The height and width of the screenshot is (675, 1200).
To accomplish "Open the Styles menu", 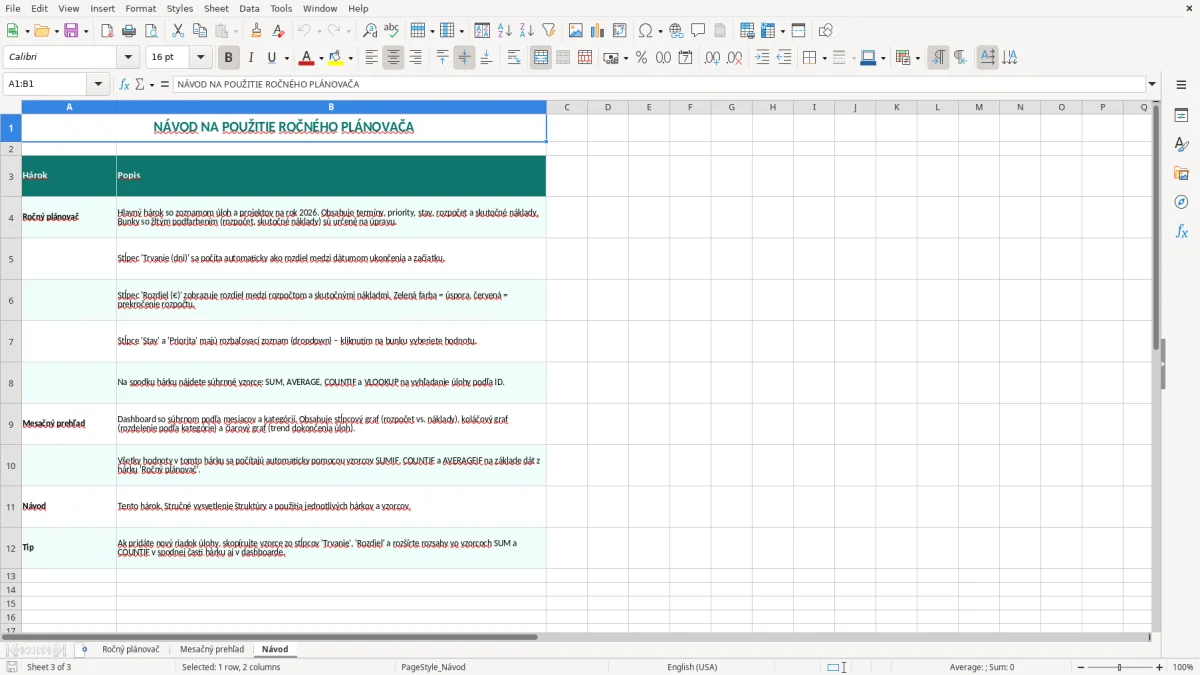I will [180, 8].
